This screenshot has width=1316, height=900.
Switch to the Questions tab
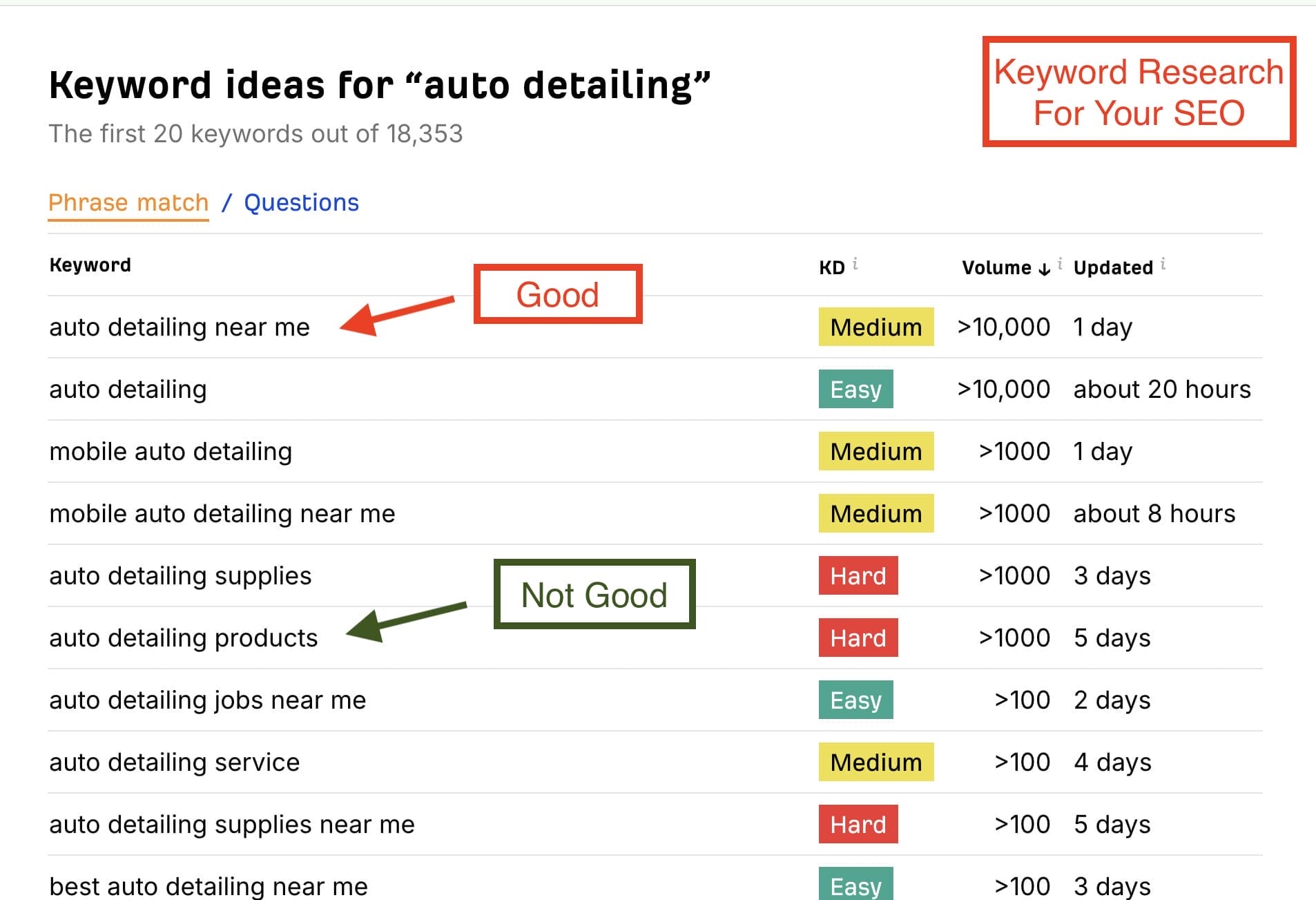tap(301, 202)
